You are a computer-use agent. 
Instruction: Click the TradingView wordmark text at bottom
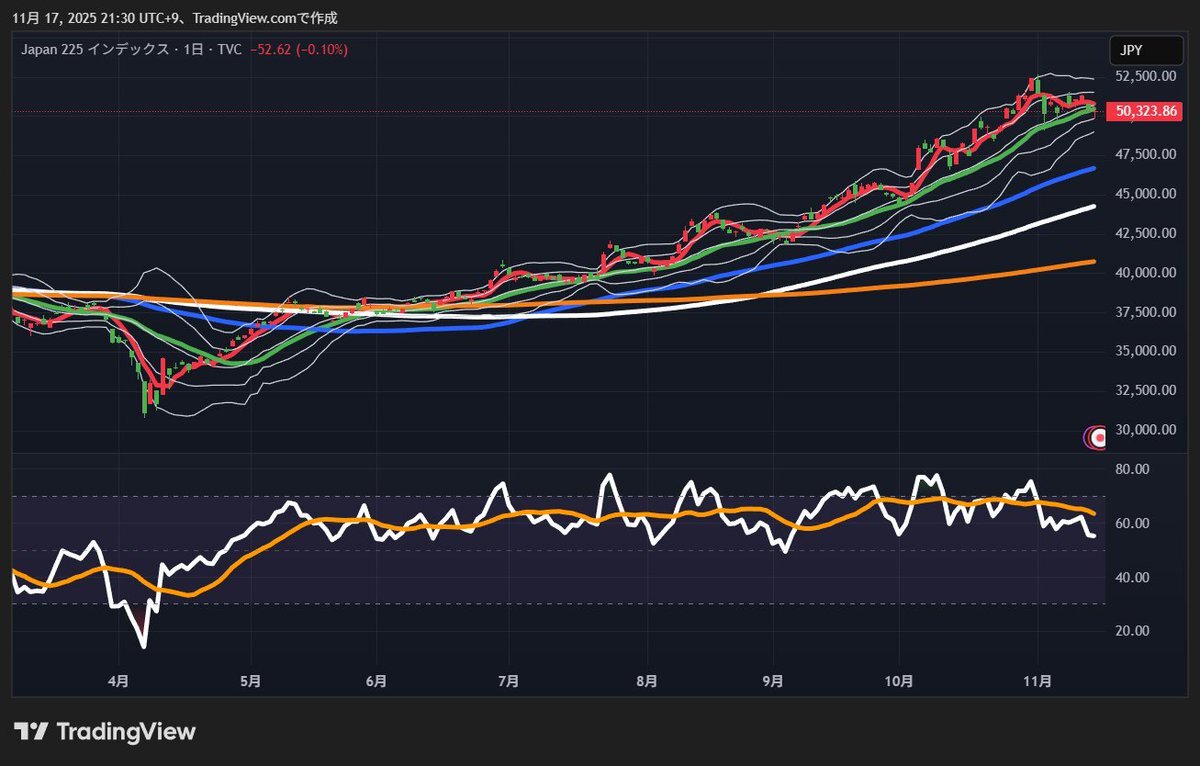[x=126, y=731]
